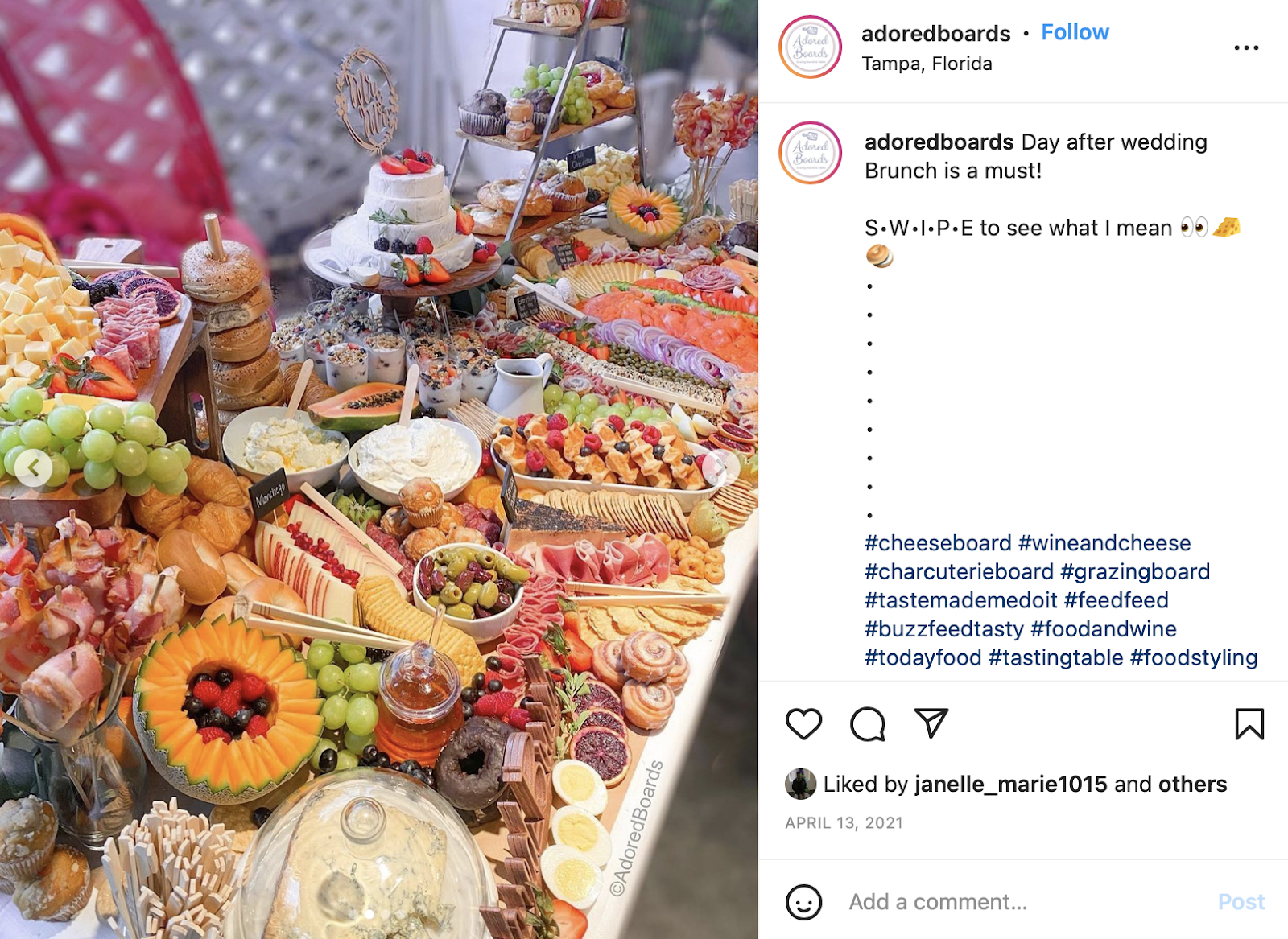1288x939 pixels.
Task: Open more options three-dot menu
Action: coord(1246,48)
